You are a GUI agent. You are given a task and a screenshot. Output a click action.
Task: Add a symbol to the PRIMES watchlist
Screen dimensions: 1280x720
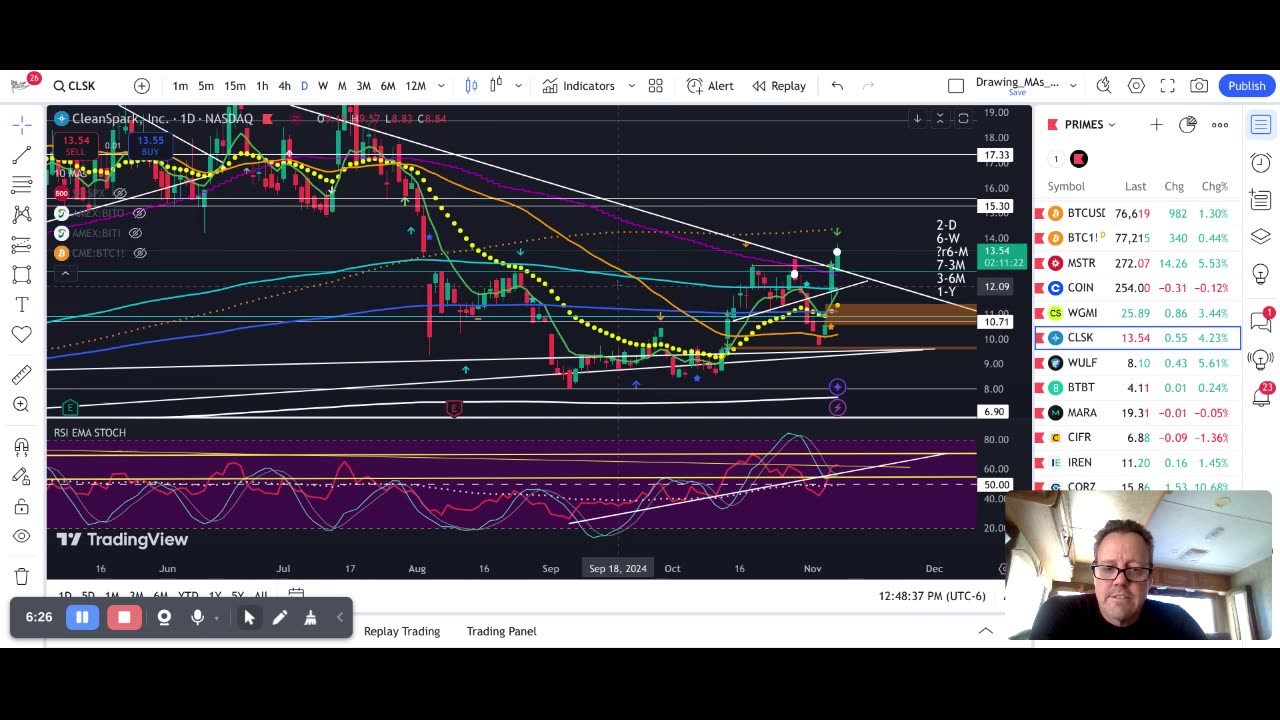point(1156,124)
